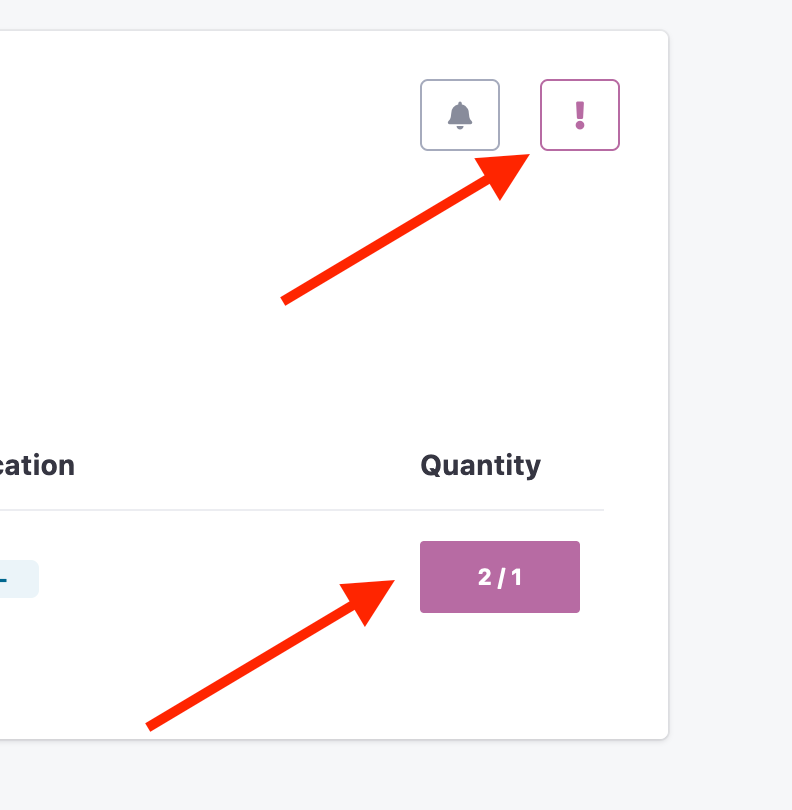
Task: Open notifications via the gray bell button
Action: [x=460, y=115]
